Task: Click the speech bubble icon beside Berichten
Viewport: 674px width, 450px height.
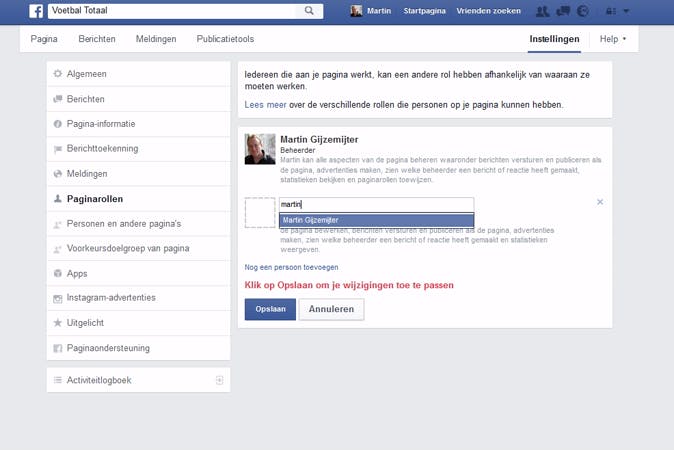Action: pyautogui.click(x=58, y=99)
